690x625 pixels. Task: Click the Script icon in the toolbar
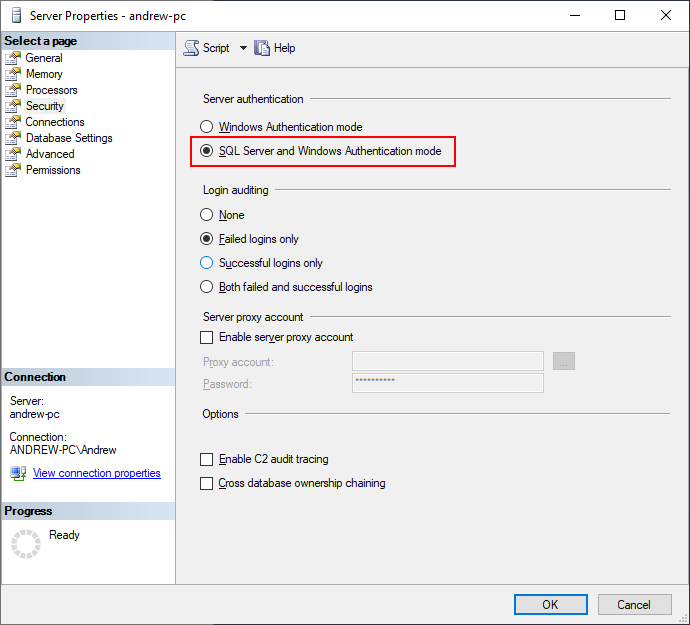(x=192, y=48)
